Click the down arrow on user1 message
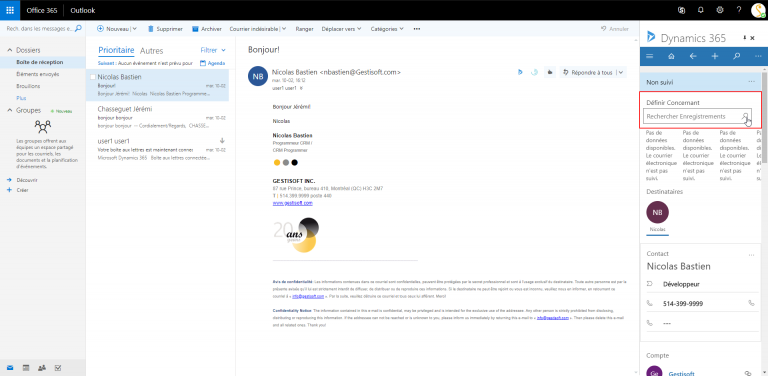 [x=222, y=141]
